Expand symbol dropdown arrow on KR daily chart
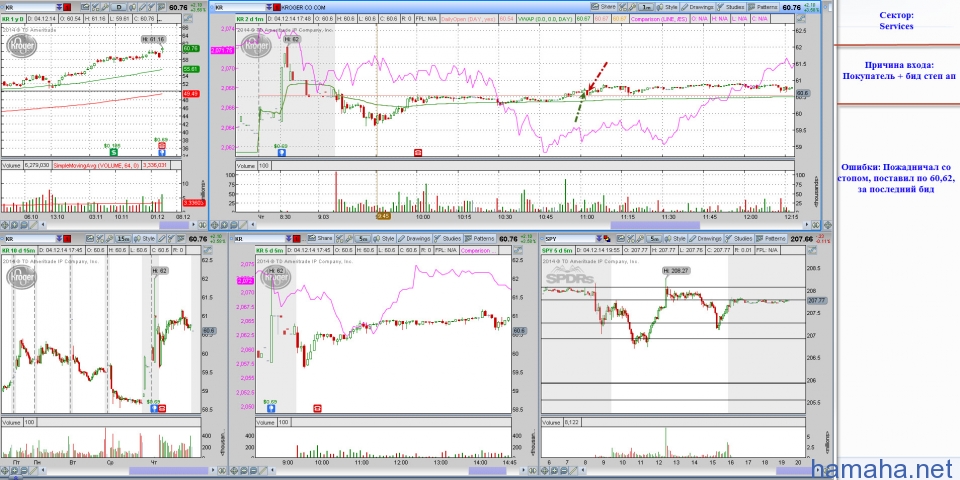Viewport: 960px width, 480px height. click(x=59, y=7)
